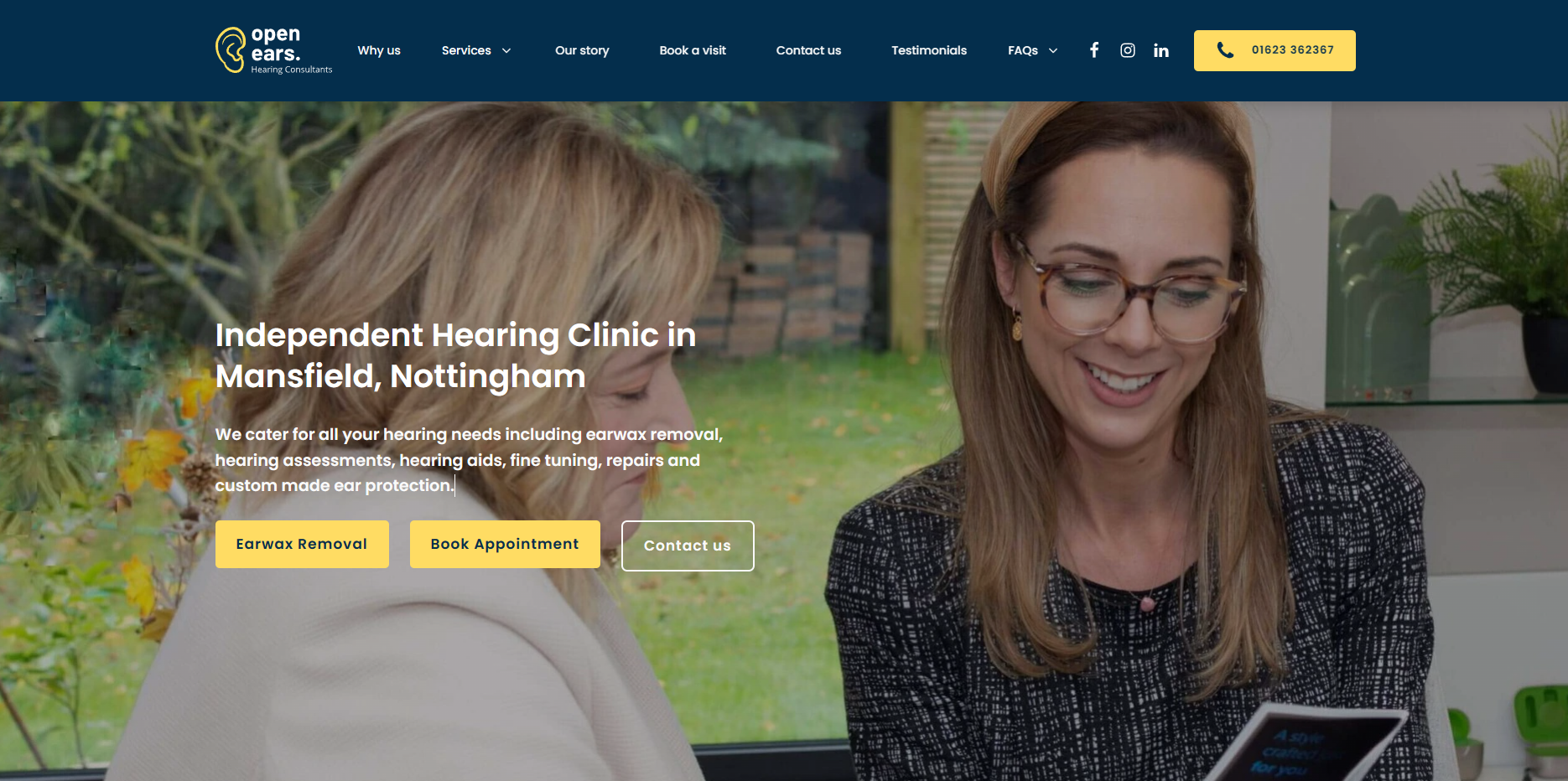View the Testimonials page
Viewport: 1568px width, 781px height.
tap(929, 50)
